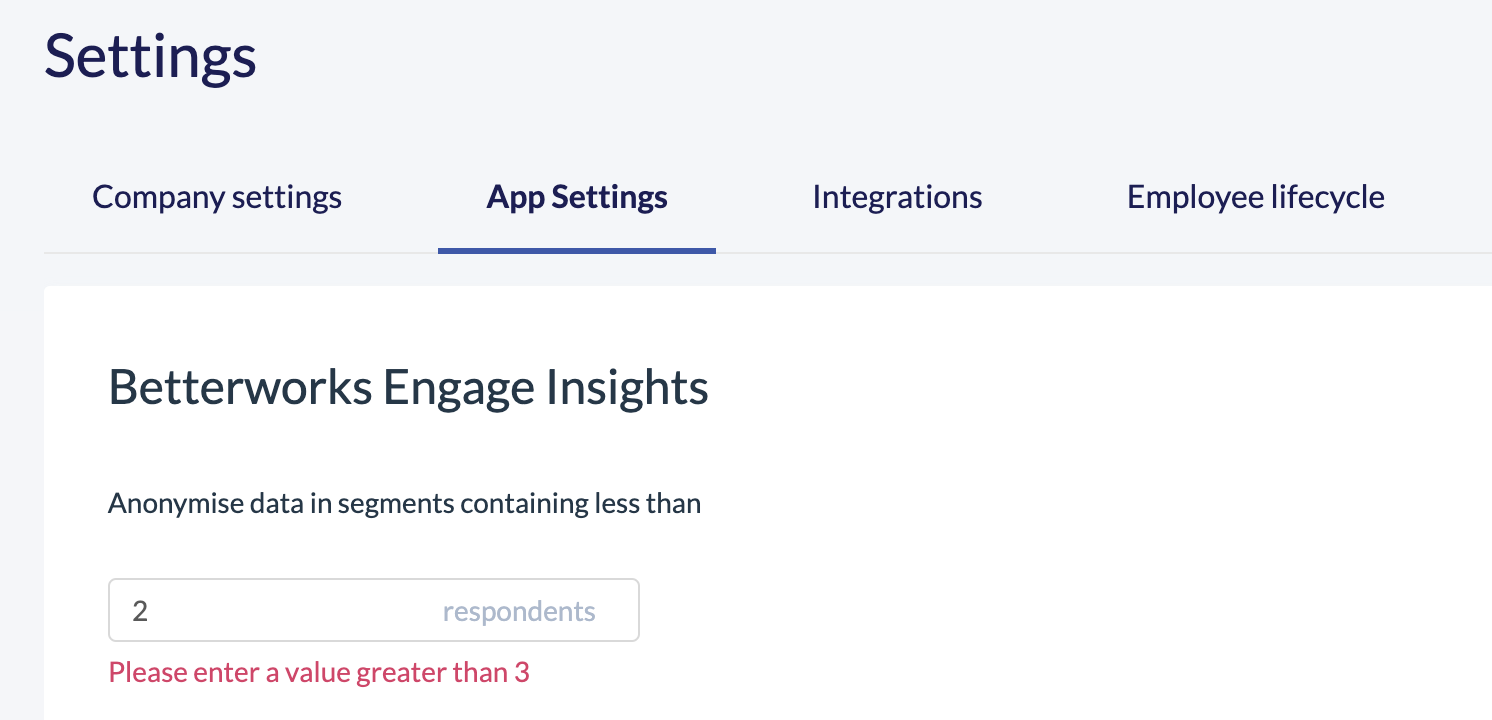This screenshot has height=720, width=1492.
Task: Open the Integrations tab
Action: pos(897,197)
